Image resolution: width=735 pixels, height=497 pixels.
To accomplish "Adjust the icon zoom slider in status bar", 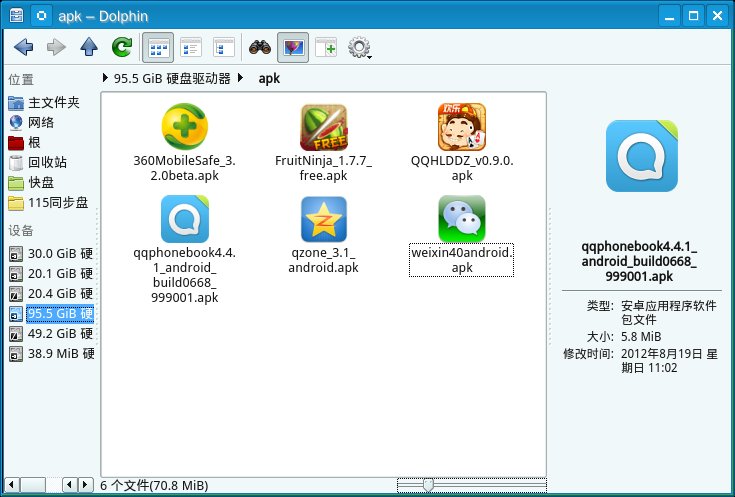I will coord(428,485).
